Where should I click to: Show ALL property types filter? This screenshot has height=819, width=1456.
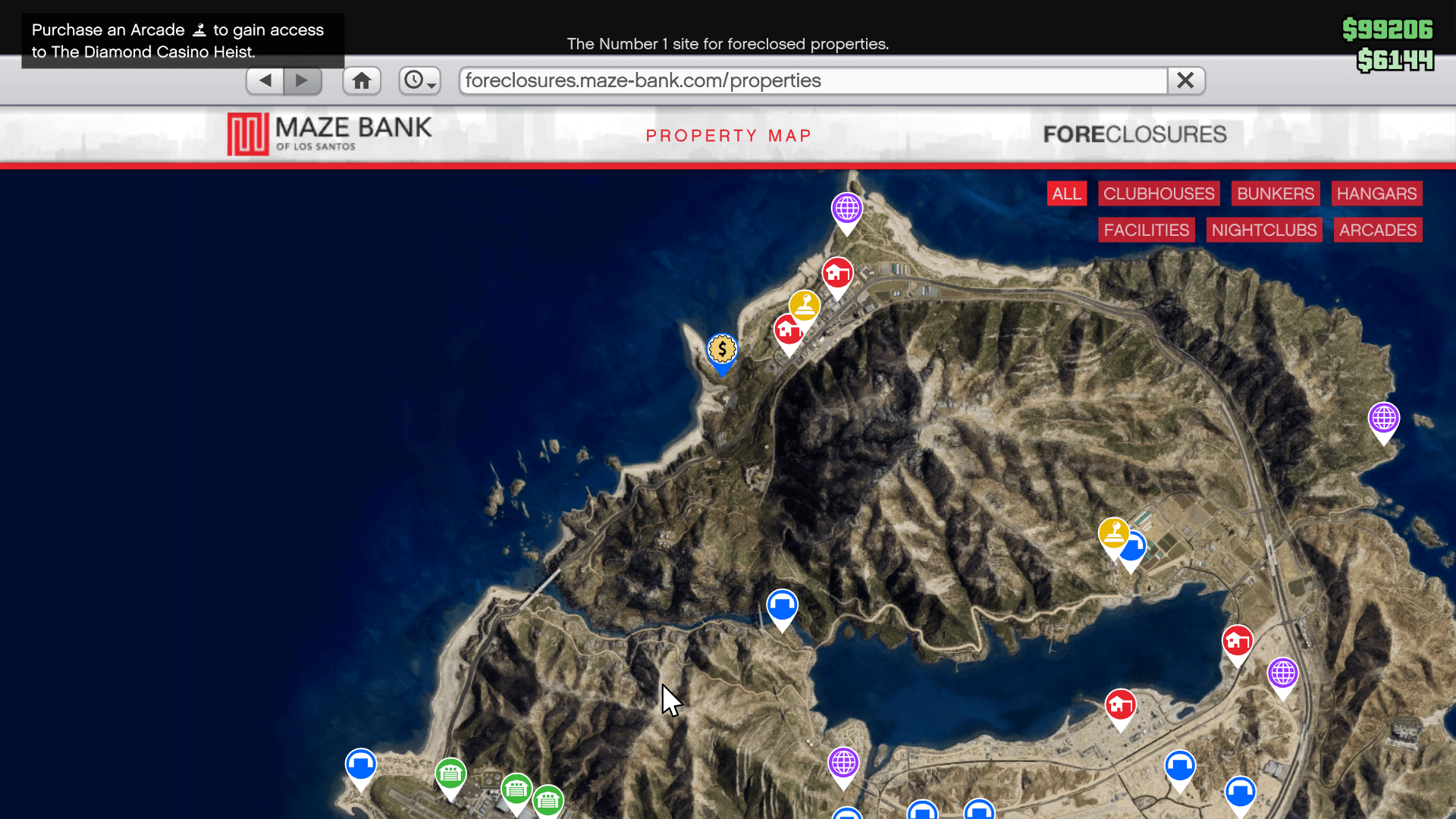[1066, 193]
